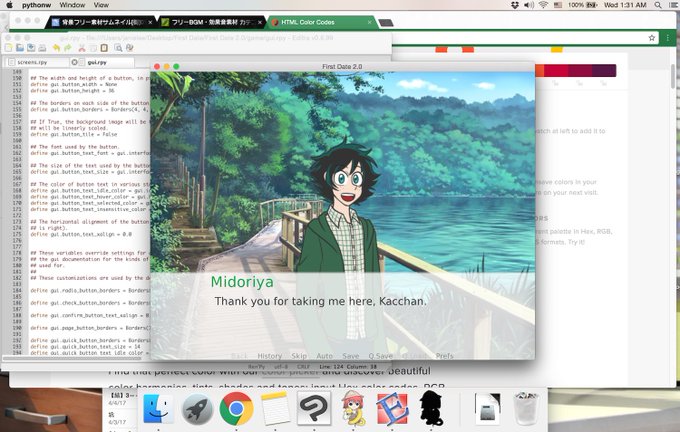Open the Notes app in the Dock
Image resolution: width=680 pixels, height=432 pixels.
coord(275,409)
